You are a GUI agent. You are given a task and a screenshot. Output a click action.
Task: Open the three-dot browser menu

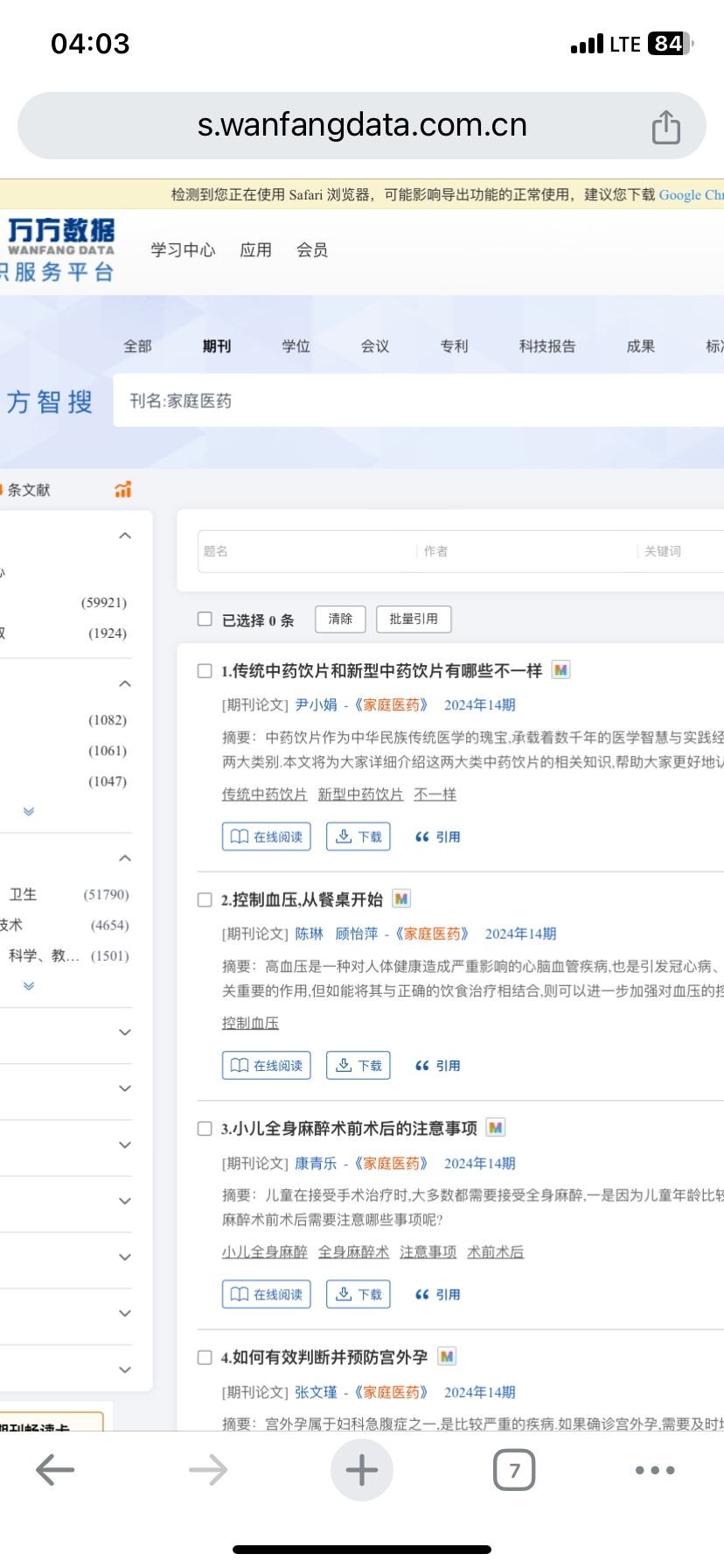click(655, 1470)
